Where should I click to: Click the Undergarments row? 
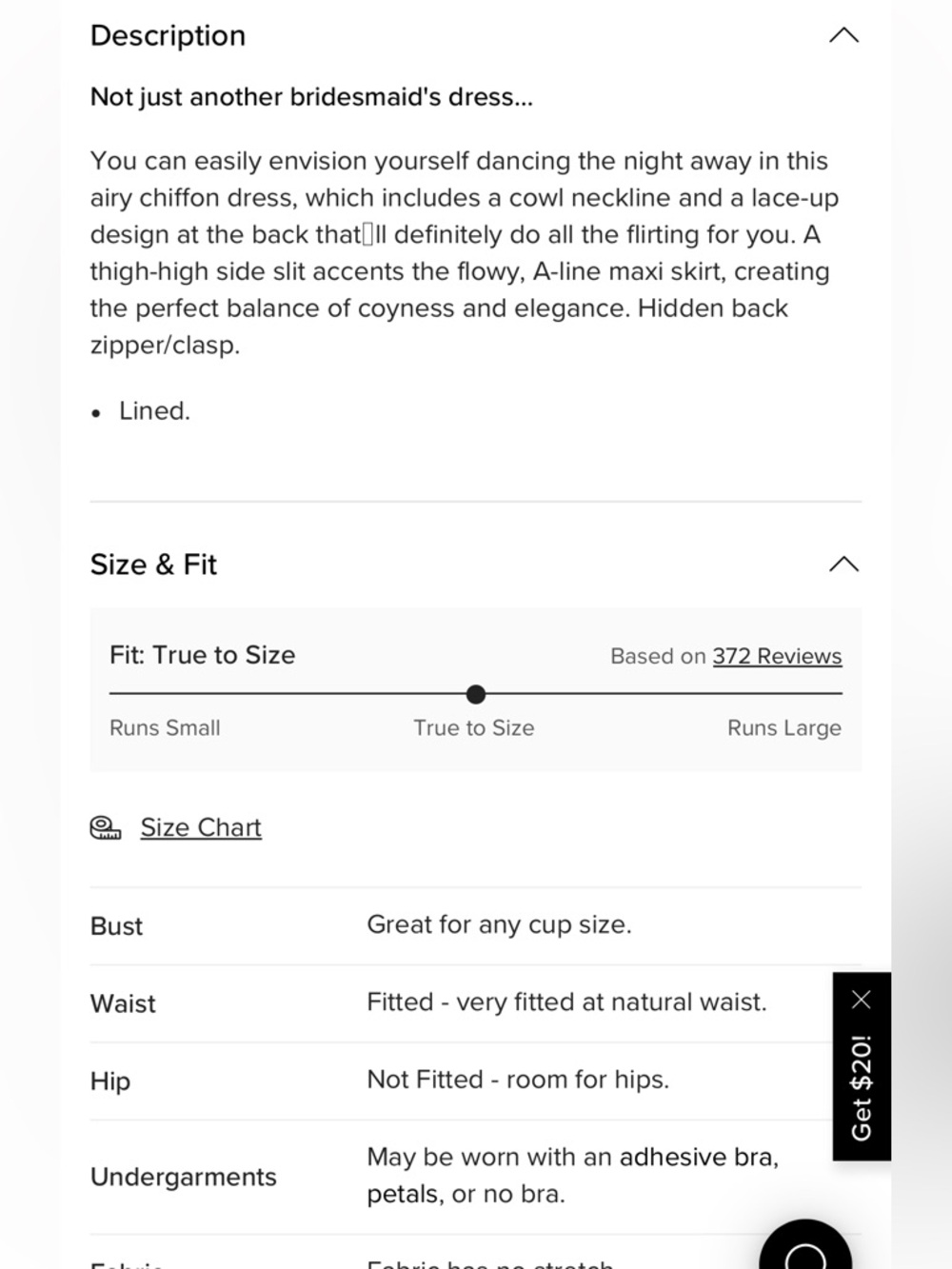click(x=476, y=1177)
